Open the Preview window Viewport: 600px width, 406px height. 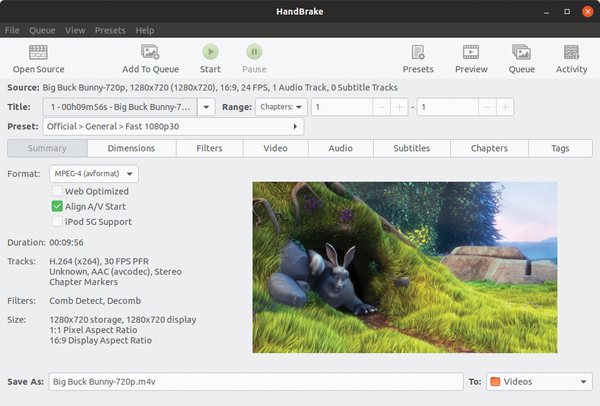point(471,59)
